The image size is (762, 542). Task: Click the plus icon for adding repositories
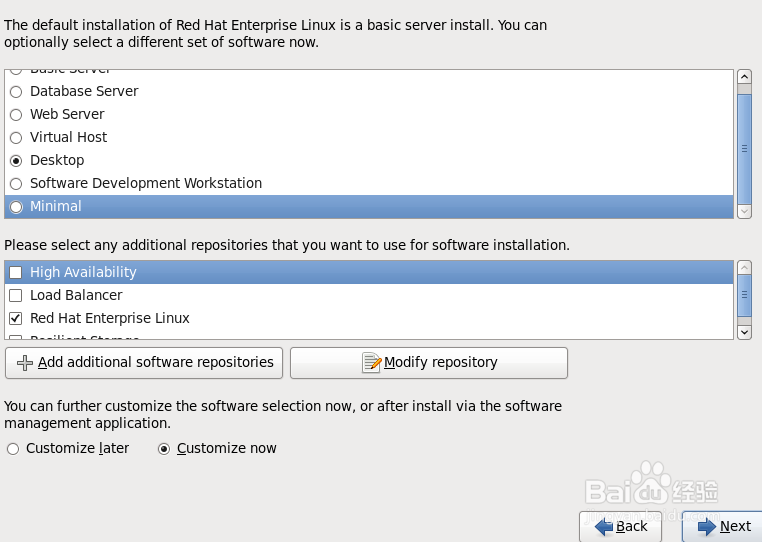24,363
